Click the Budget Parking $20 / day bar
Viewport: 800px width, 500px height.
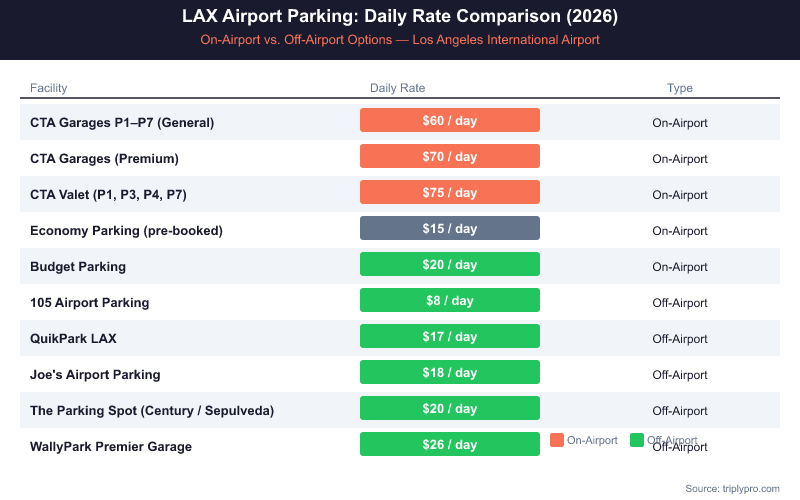449,264
